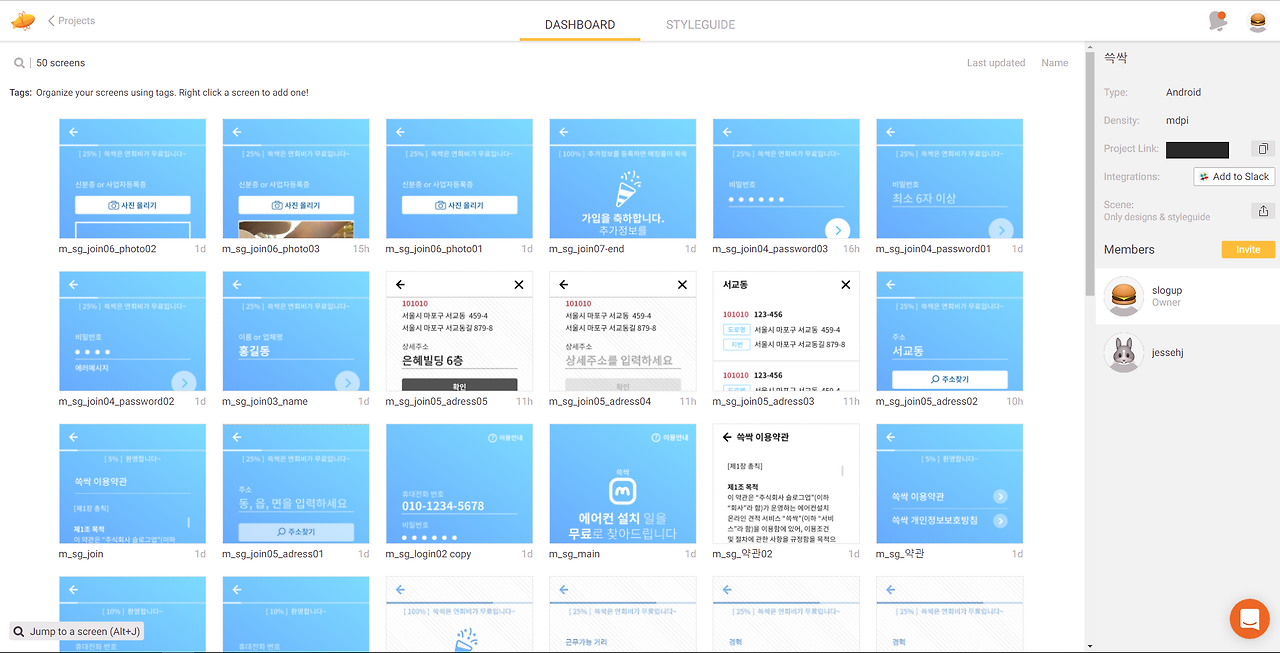Copy the project link icon
This screenshot has width=1280, height=653.
(x=1263, y=149)
